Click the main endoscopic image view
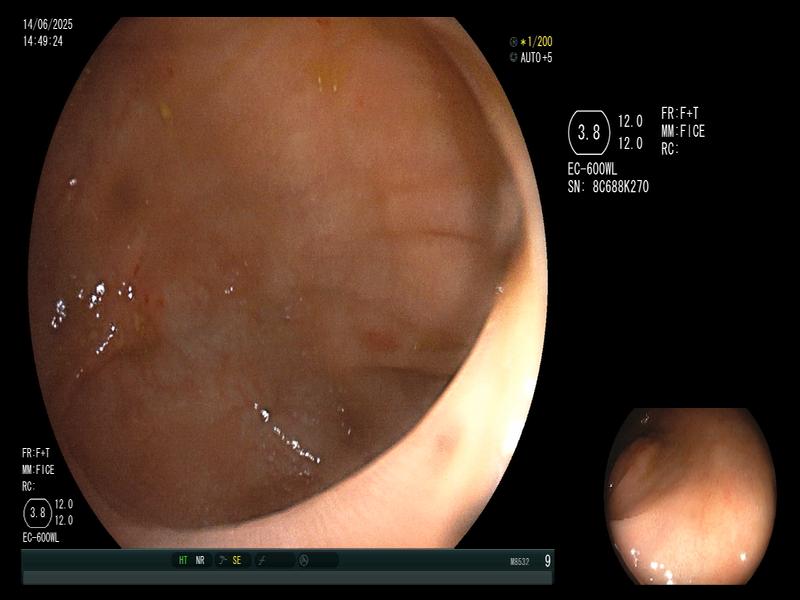 (x=287, y=282)
